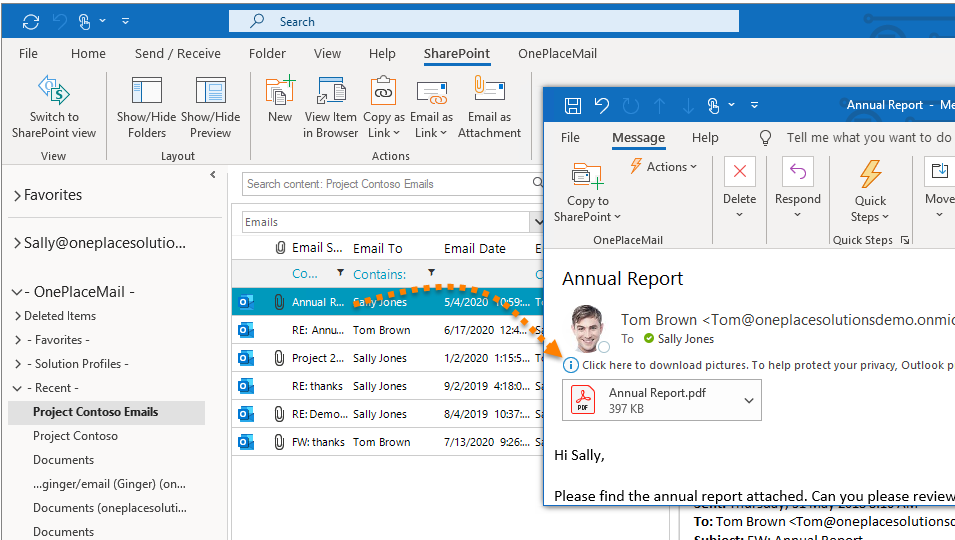Click the Undo icon in main Outlook title bar
The height and width of the screenshot is (540, 955).
pyautogui.click(x=59, y=22)
